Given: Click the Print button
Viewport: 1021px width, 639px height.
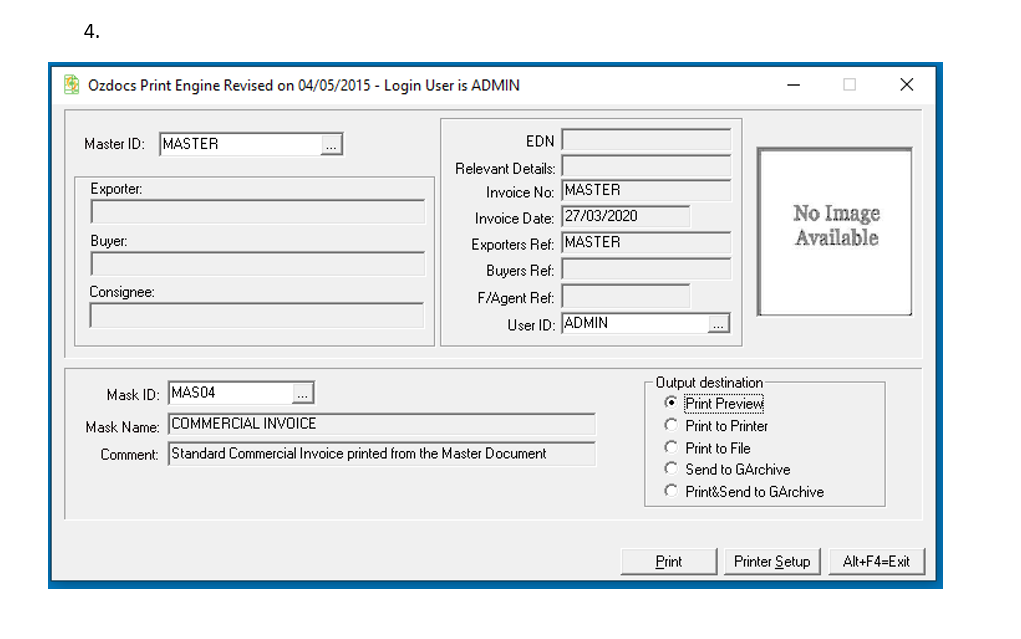Looking at the screenshot, I should 669,561.
